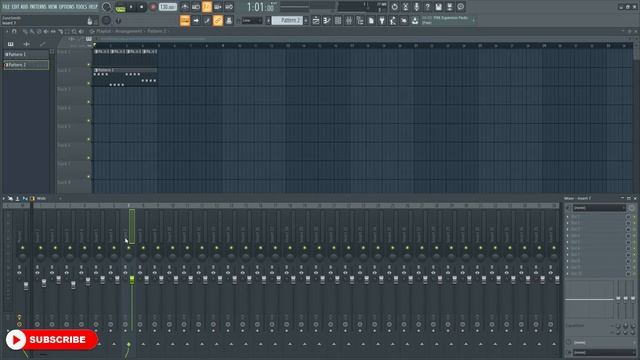This screenshot has height=360, width=640.
Task: Click the red Record button
Action: click(x=153, y=7)
